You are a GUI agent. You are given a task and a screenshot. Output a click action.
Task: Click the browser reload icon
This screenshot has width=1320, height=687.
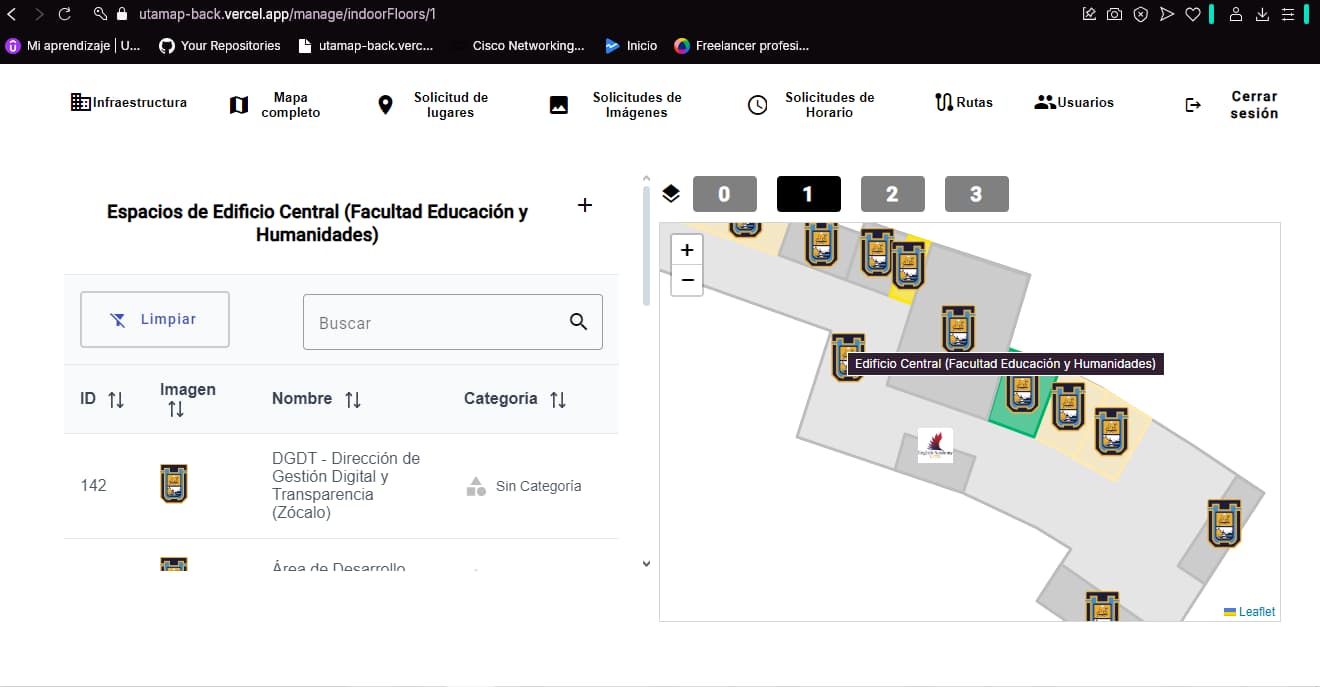[65, 14]
